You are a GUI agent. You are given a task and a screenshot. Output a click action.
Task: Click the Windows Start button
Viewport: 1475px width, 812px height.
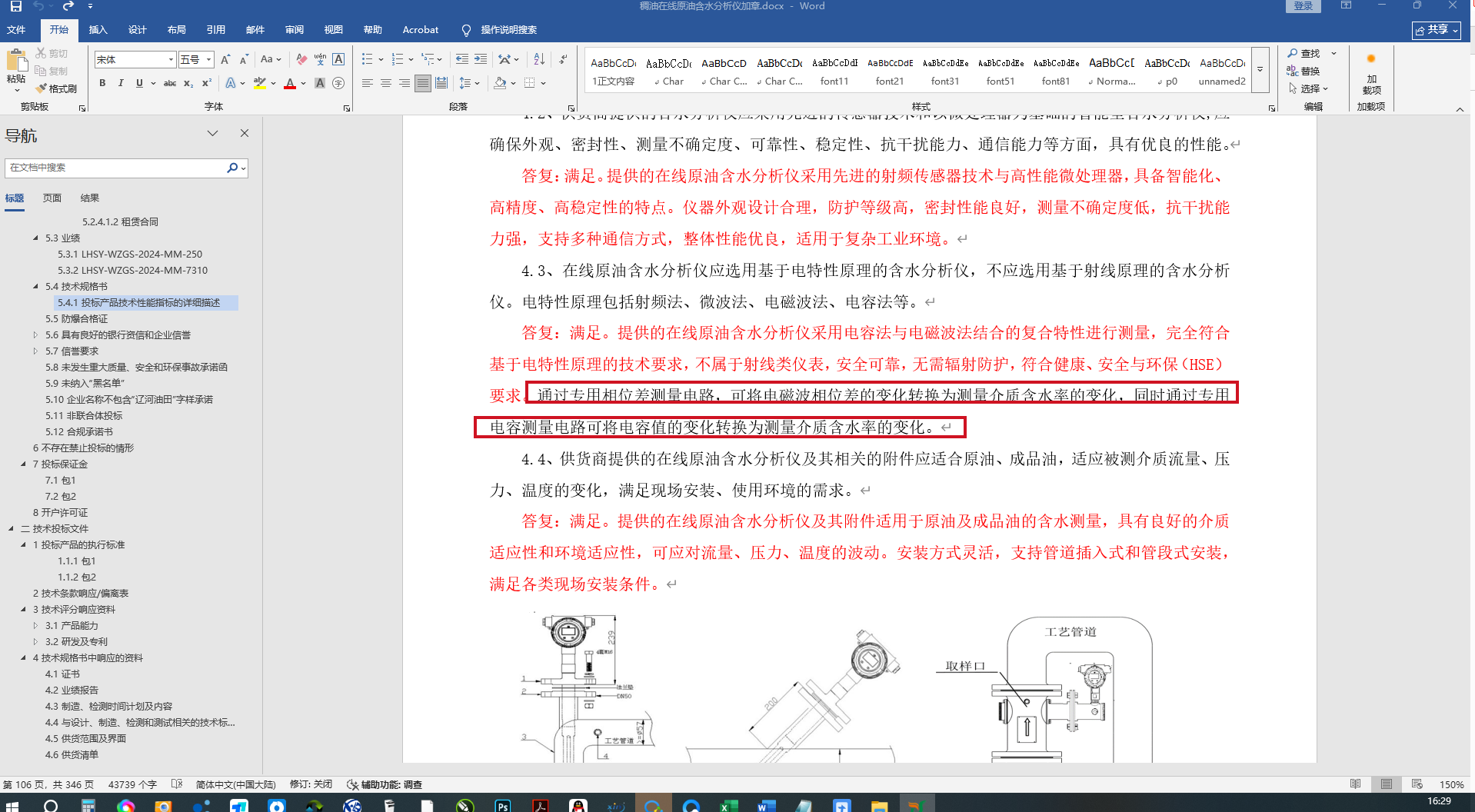pyautogui.click(x=12, y=805)
